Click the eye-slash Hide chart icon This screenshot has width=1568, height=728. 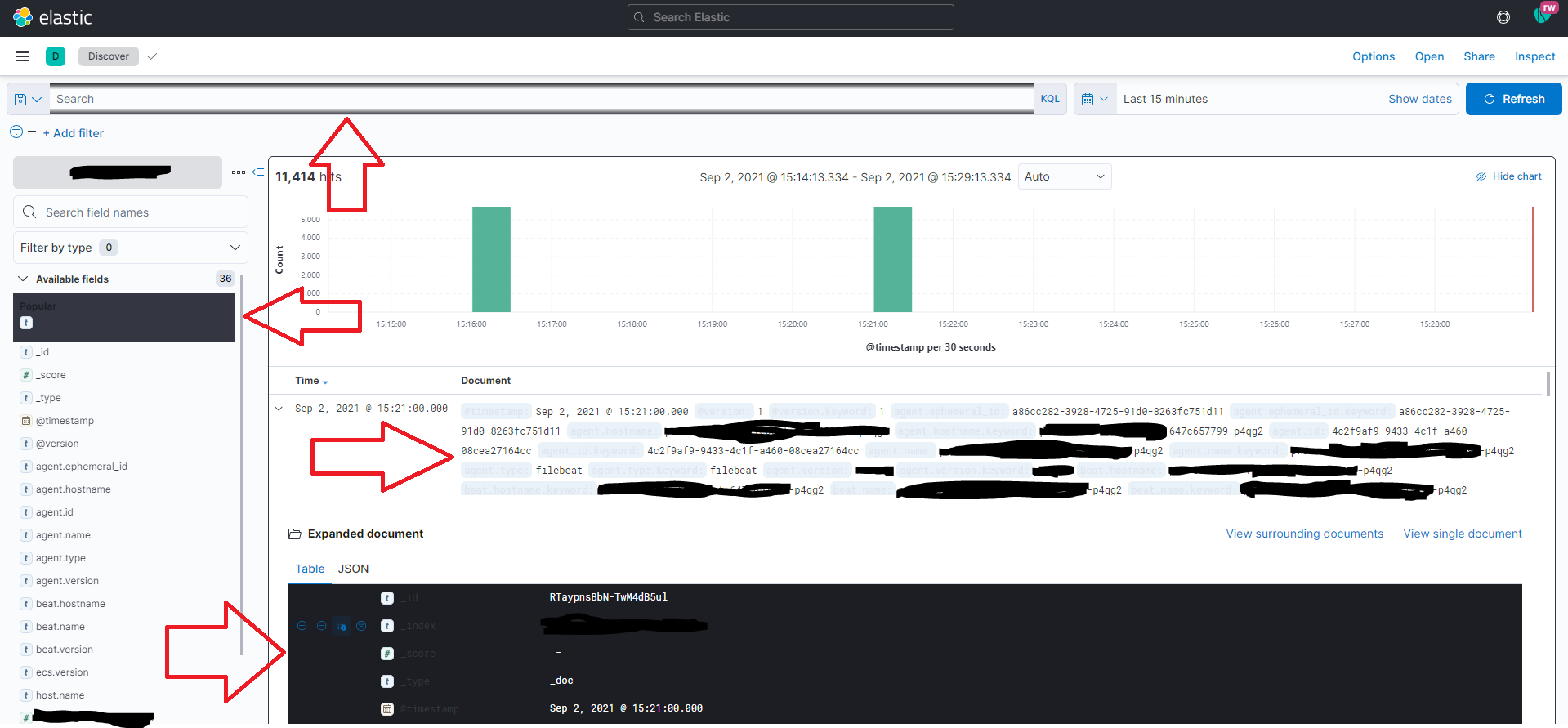tap(1481, 176)
